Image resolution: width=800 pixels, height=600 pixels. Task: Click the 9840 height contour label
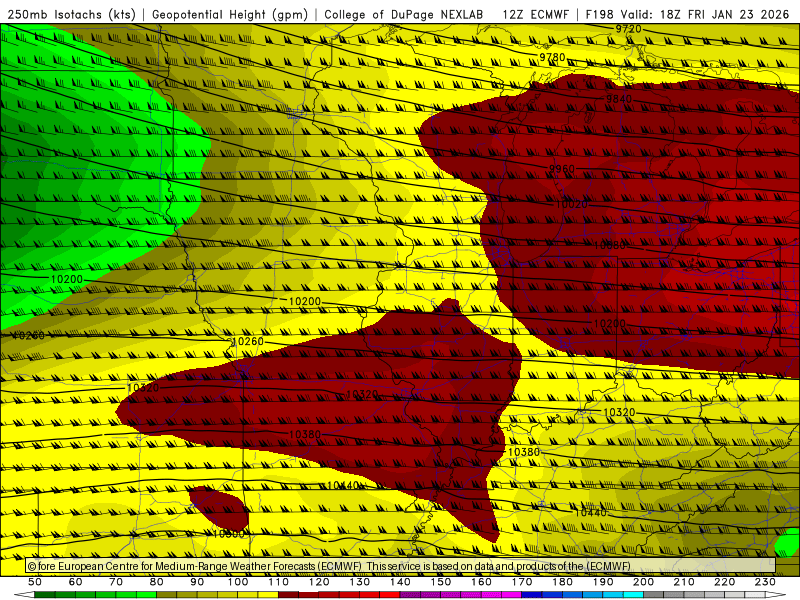pos(619,99)
